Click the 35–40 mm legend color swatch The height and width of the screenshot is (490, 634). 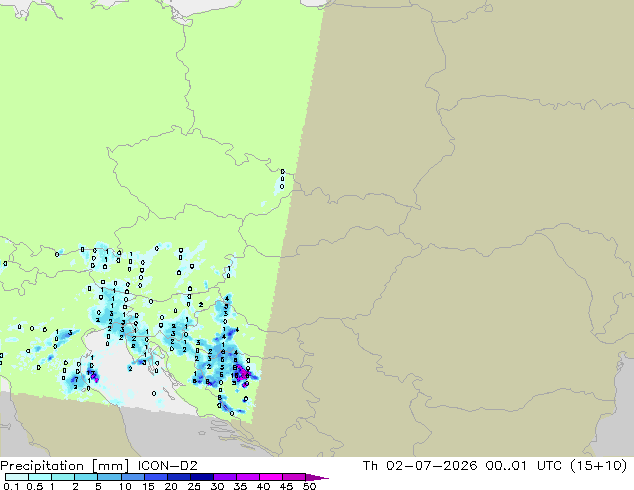[248, 477]
